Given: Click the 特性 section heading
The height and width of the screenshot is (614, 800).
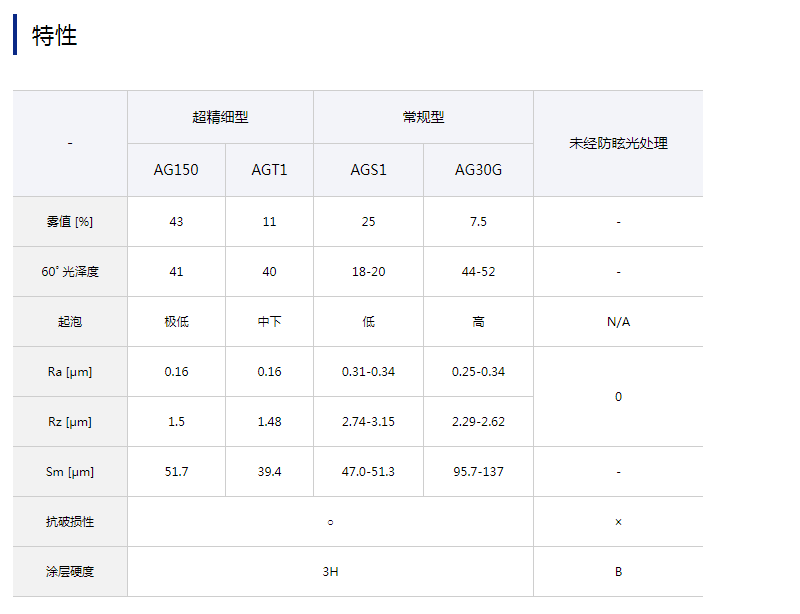Looking at the screenshot, I should (55, 36).
